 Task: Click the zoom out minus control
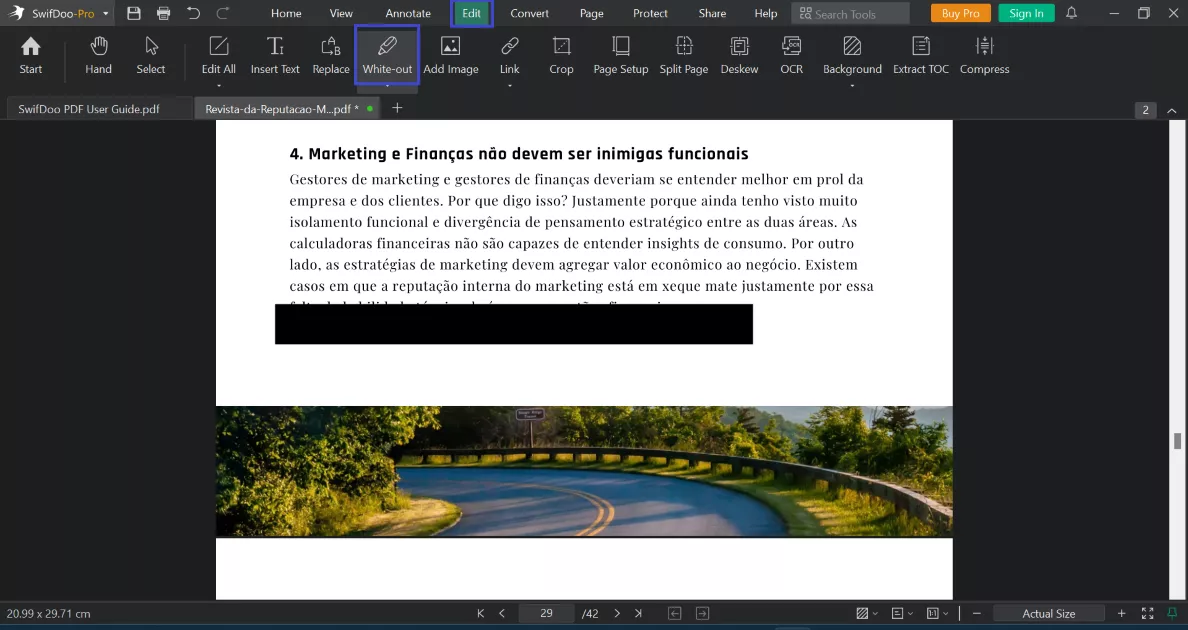976,613
